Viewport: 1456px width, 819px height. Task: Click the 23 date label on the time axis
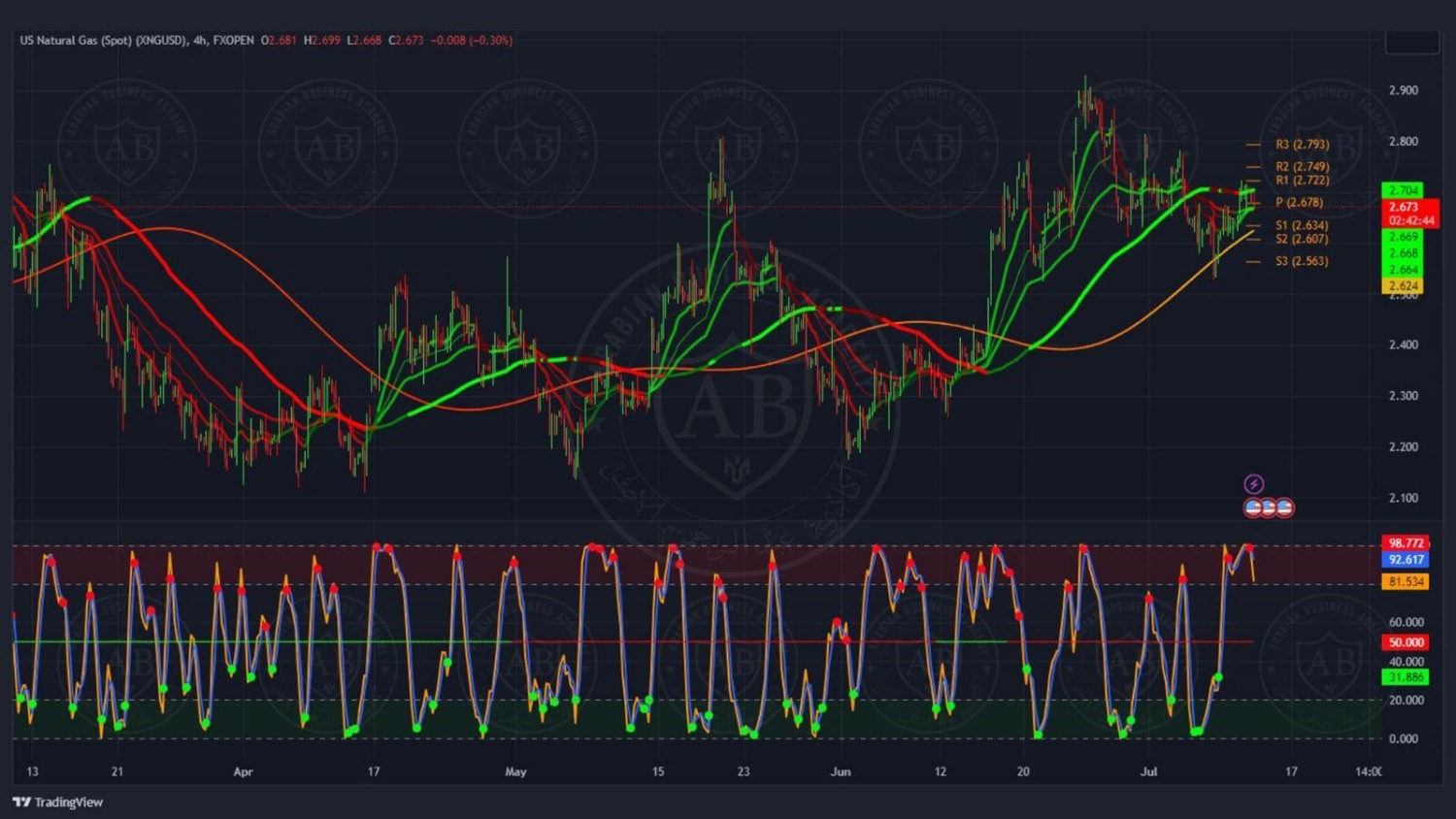[744, 772]
